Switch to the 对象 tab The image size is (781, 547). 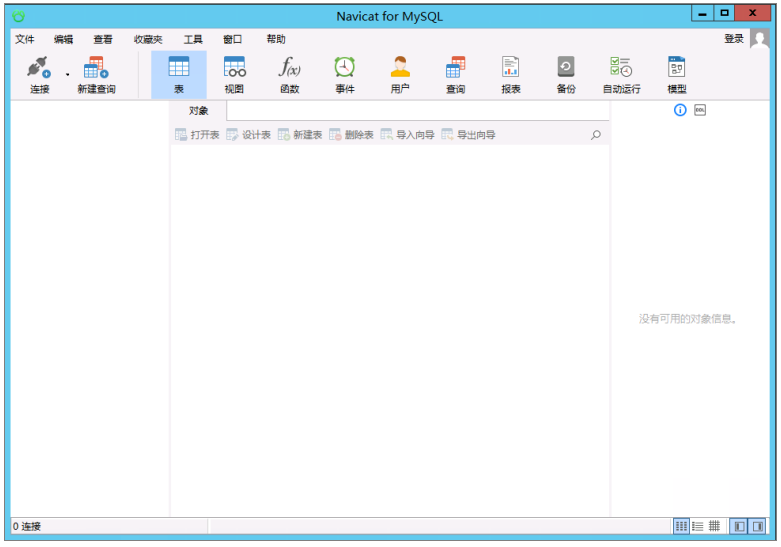(x=198, y=111)
